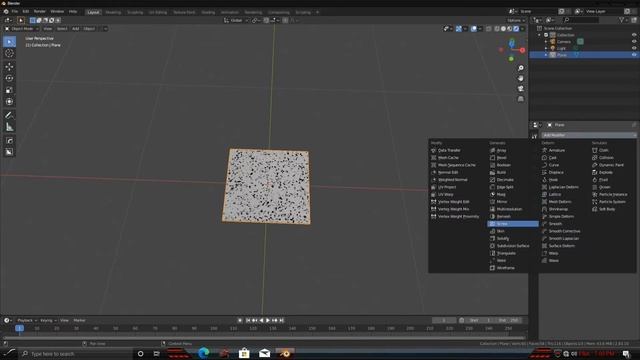
Task: Open the Playback dropdown in timeline
Action: click(x=27, y=320)
